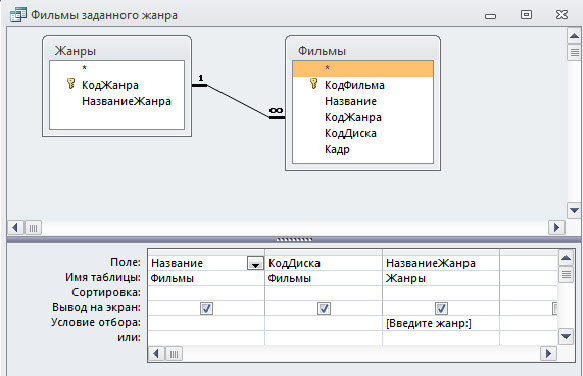Click the sort cell under КодДиска column

point(323,293)
